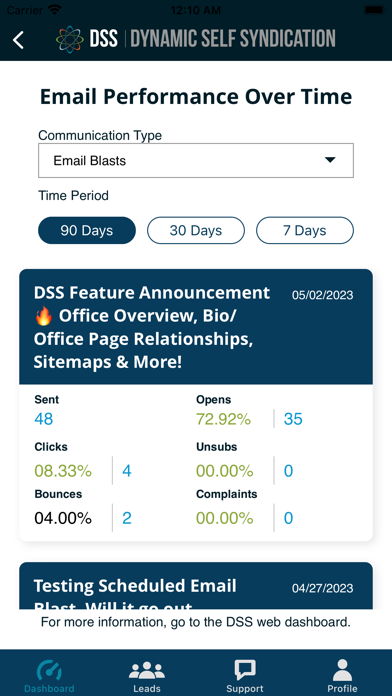Click the Clicks count 4
This screenshot has width=392, height=696.
click(127, 471)
